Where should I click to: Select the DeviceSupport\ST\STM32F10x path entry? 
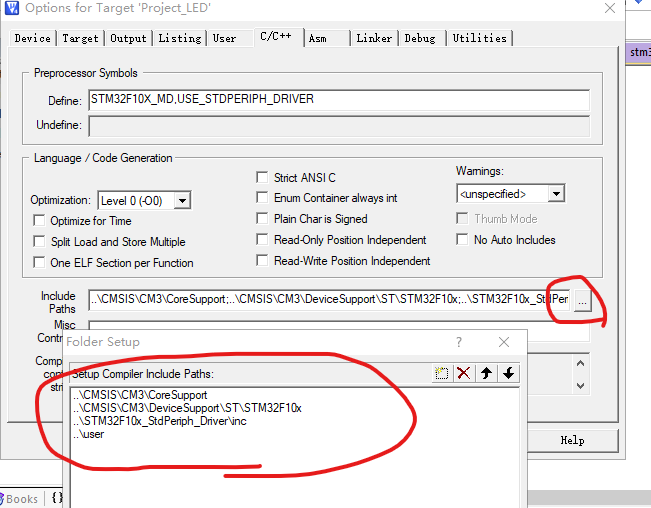pyautogui.click(x=187, y=408)
